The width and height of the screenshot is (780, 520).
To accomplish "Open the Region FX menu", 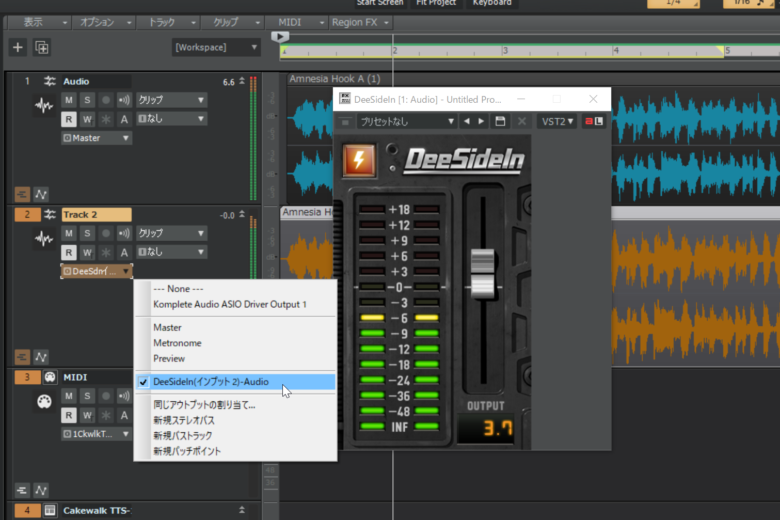I will pyautogui.click(x=361, y=22).
